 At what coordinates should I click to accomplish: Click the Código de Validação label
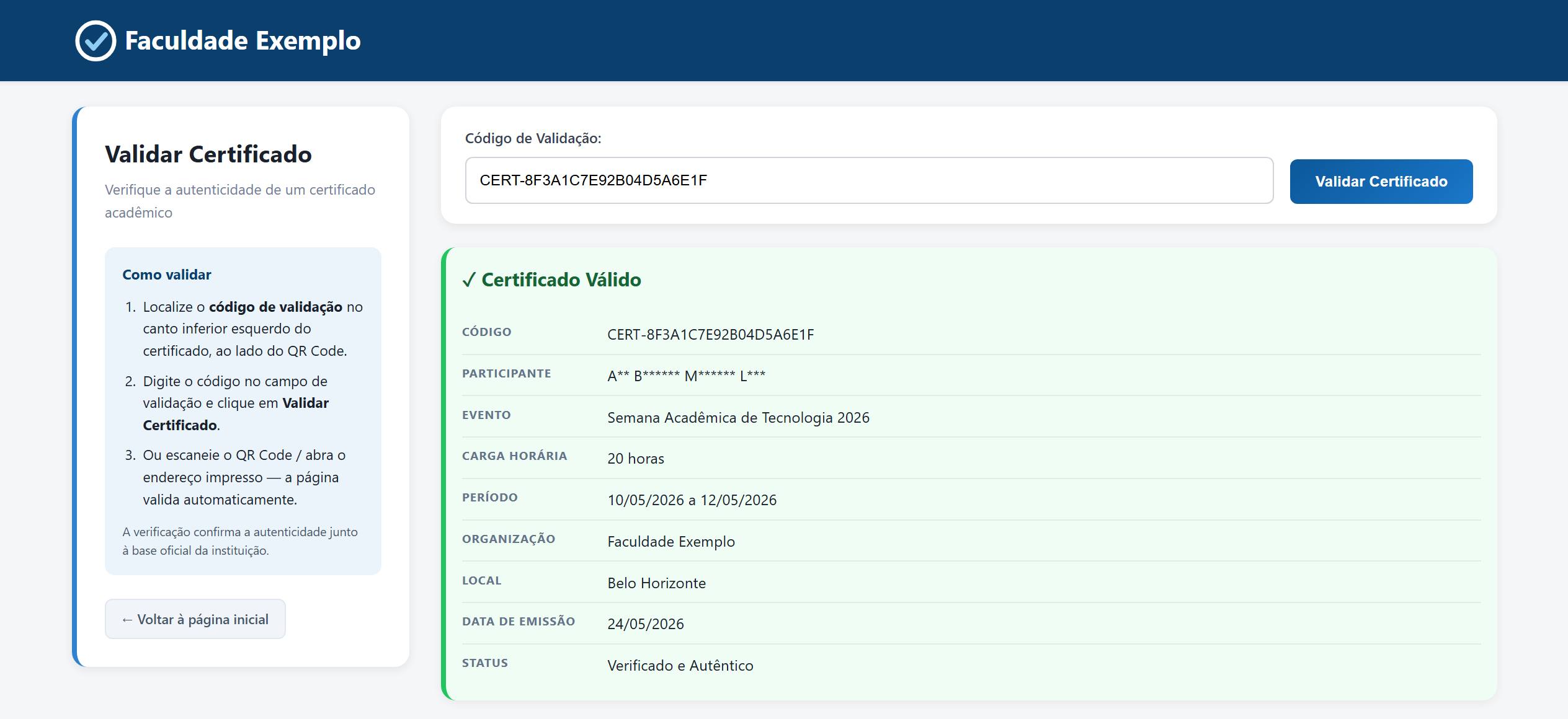click(533, 138)
